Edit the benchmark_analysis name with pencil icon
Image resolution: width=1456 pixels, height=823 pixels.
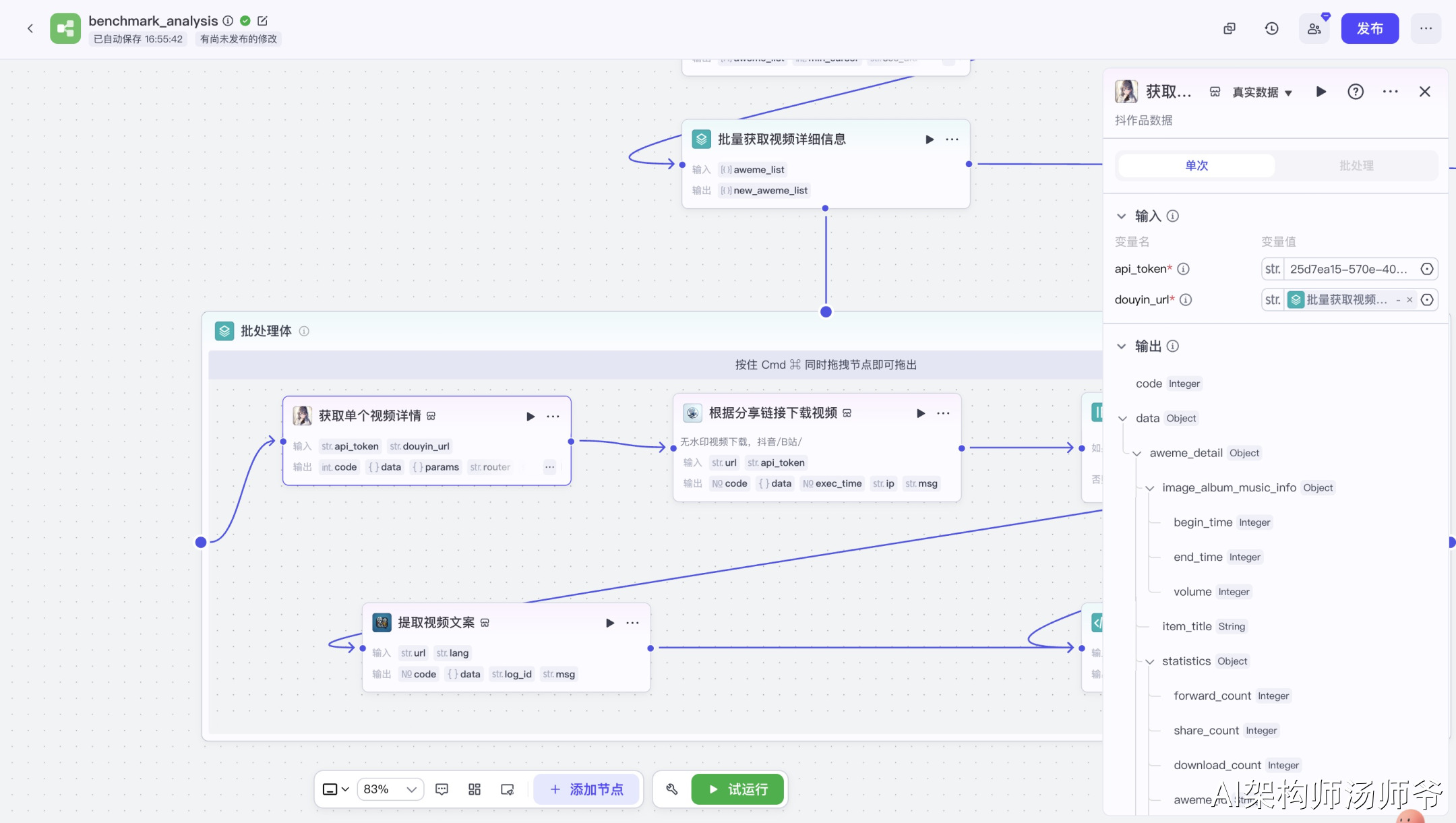click(262, 21)
